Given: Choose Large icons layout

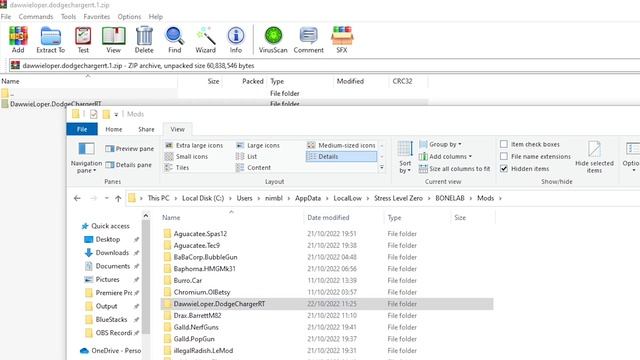Looking at the screenshot, I should click(258, 145).
